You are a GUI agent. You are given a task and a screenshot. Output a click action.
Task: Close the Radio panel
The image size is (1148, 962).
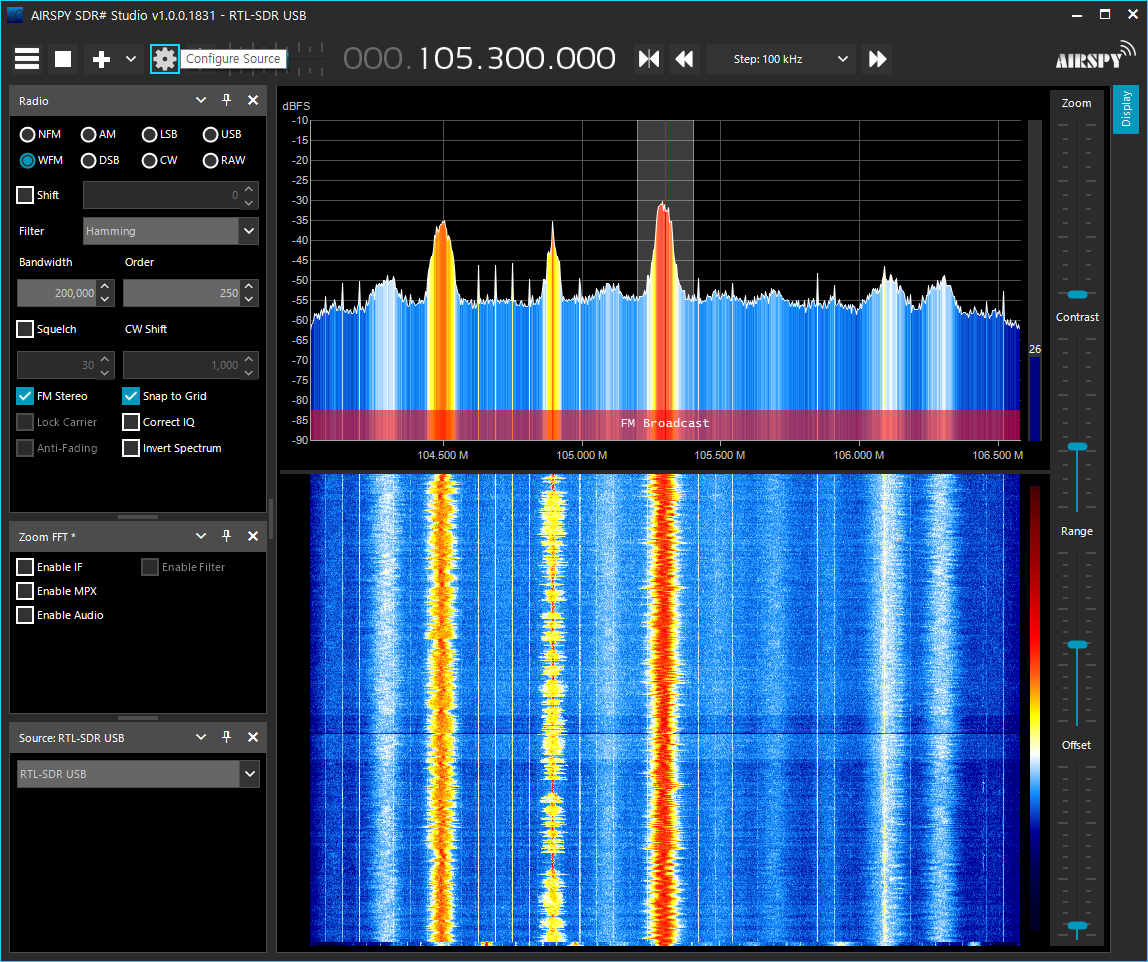253,100
